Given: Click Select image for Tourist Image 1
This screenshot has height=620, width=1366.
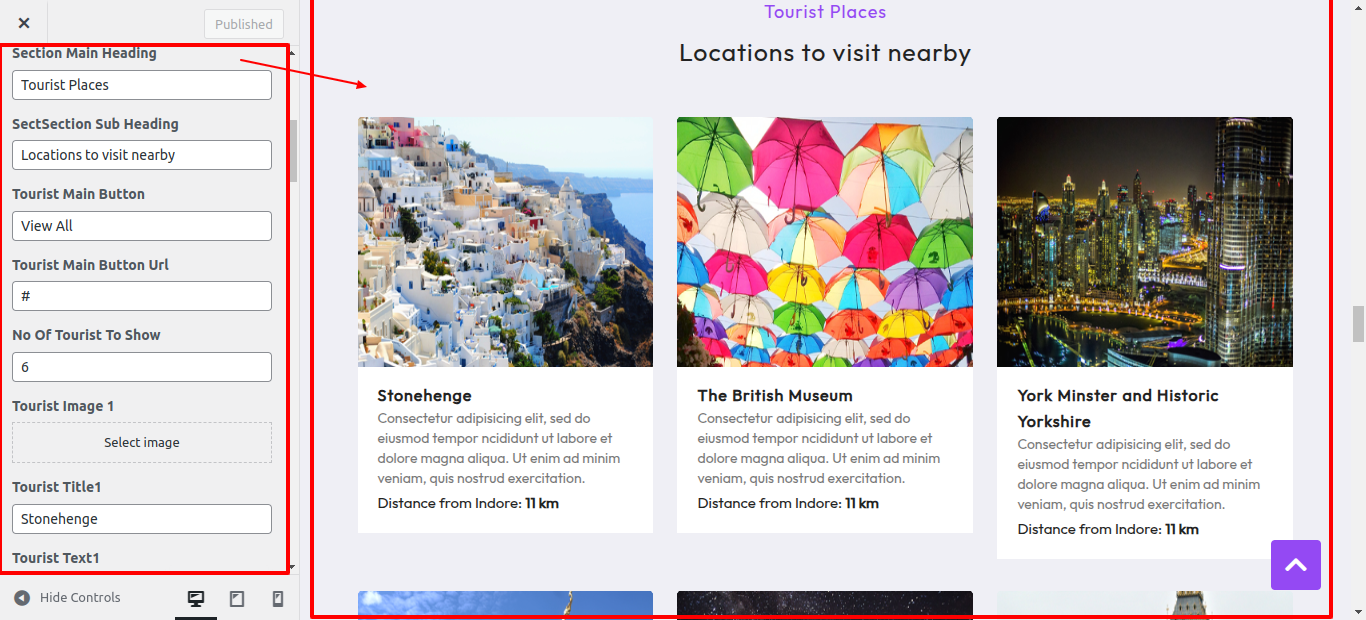Looking at the screenshot, I should (x=142, y=442).
